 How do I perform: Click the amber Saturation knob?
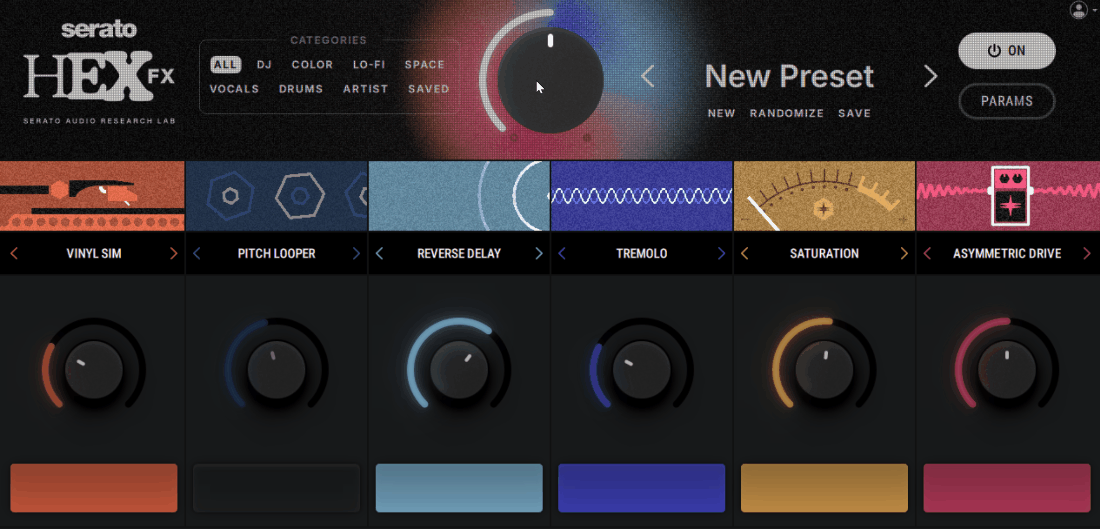pyautogui.click(x=824, y=370)
